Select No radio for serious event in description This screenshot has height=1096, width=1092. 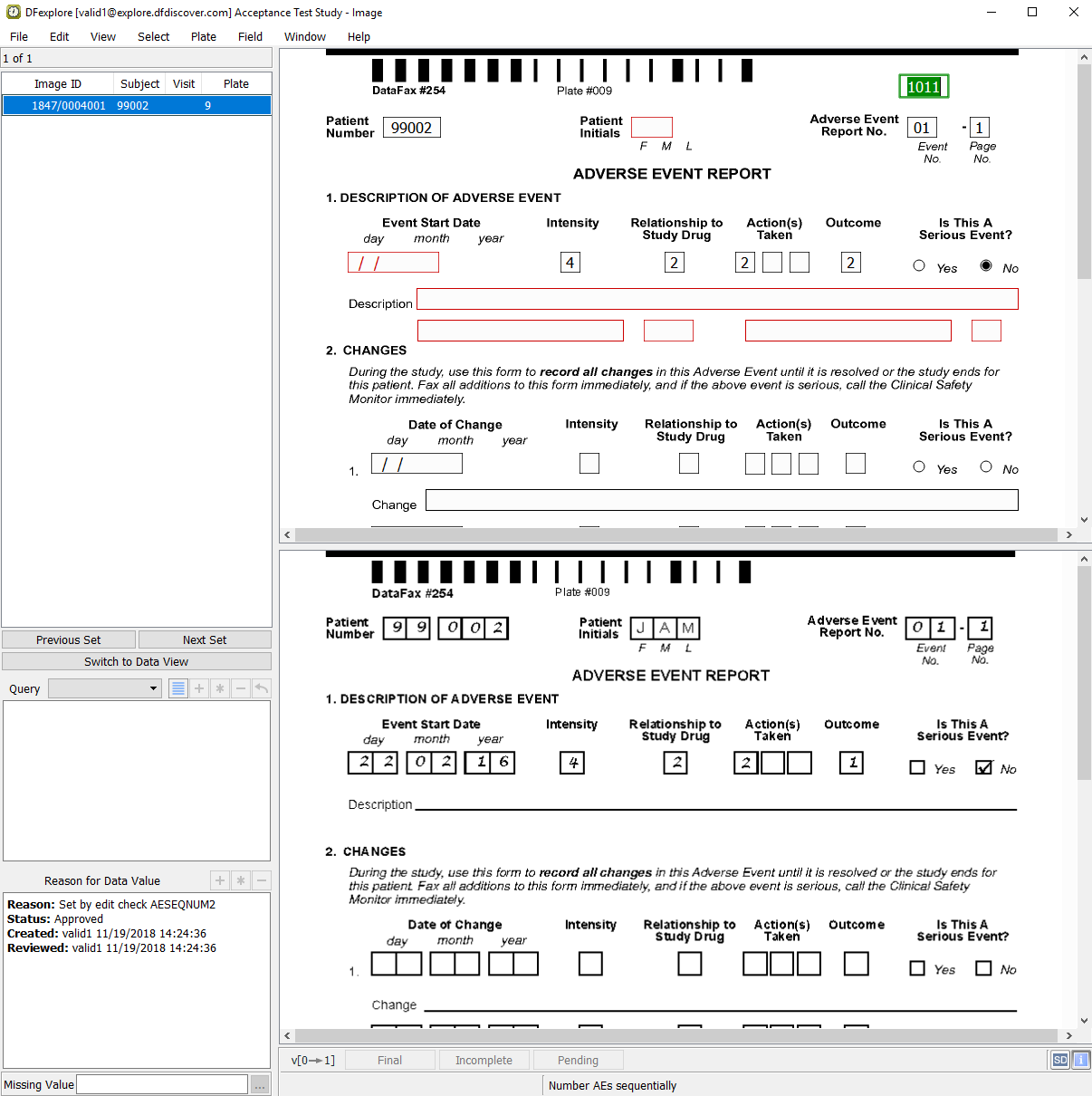pos(986,266)
